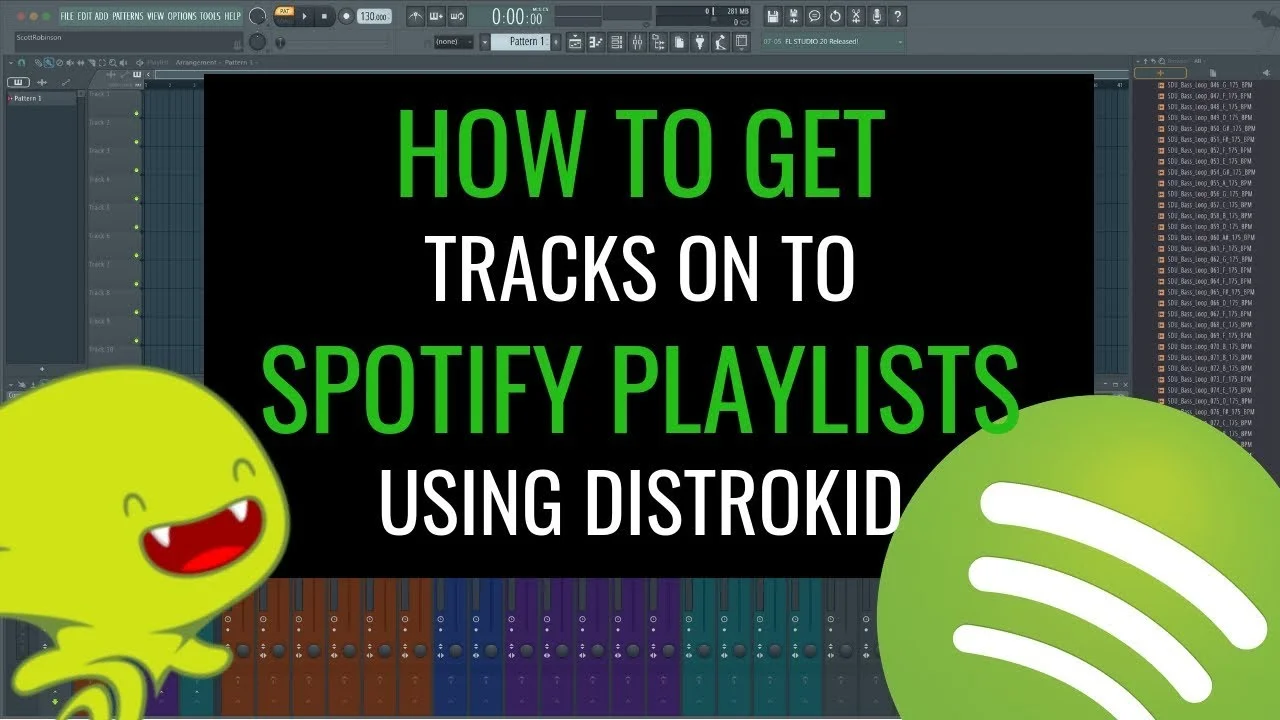1280x720 pixels.
Task: Click the microphone recording icon
Action: coord(877,17)
